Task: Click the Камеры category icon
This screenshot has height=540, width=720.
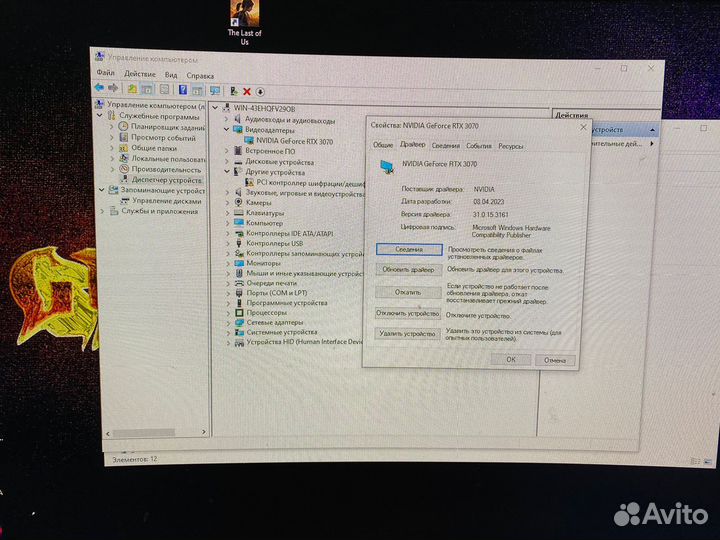Action: coord(238,202)
